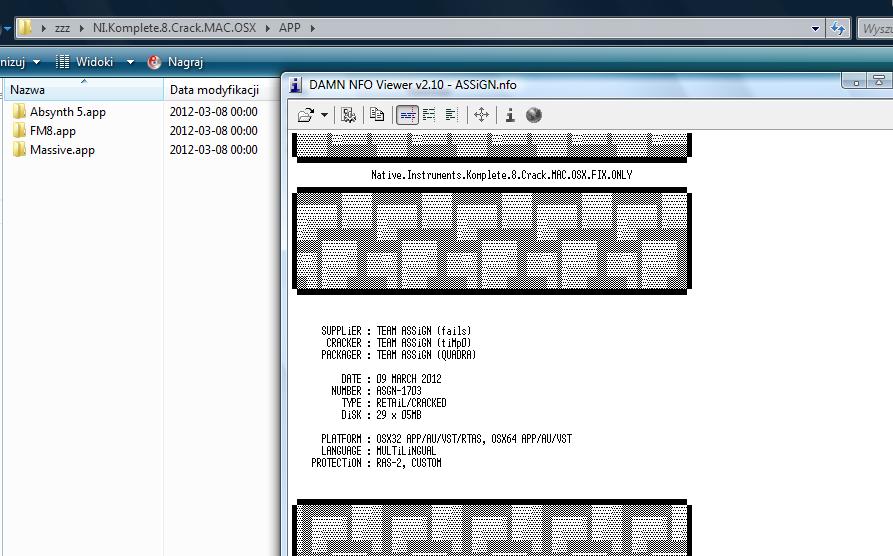This screenshot has width=893, height=556.
Task: Click the TYPE RETAiL/CRACKED line
Action: 394,403
